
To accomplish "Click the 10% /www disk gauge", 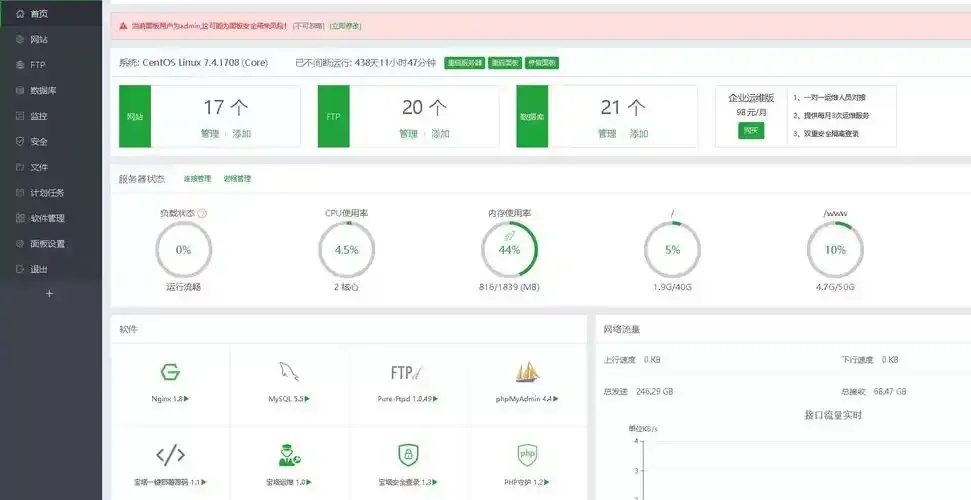I will click(x=835, y=250).
